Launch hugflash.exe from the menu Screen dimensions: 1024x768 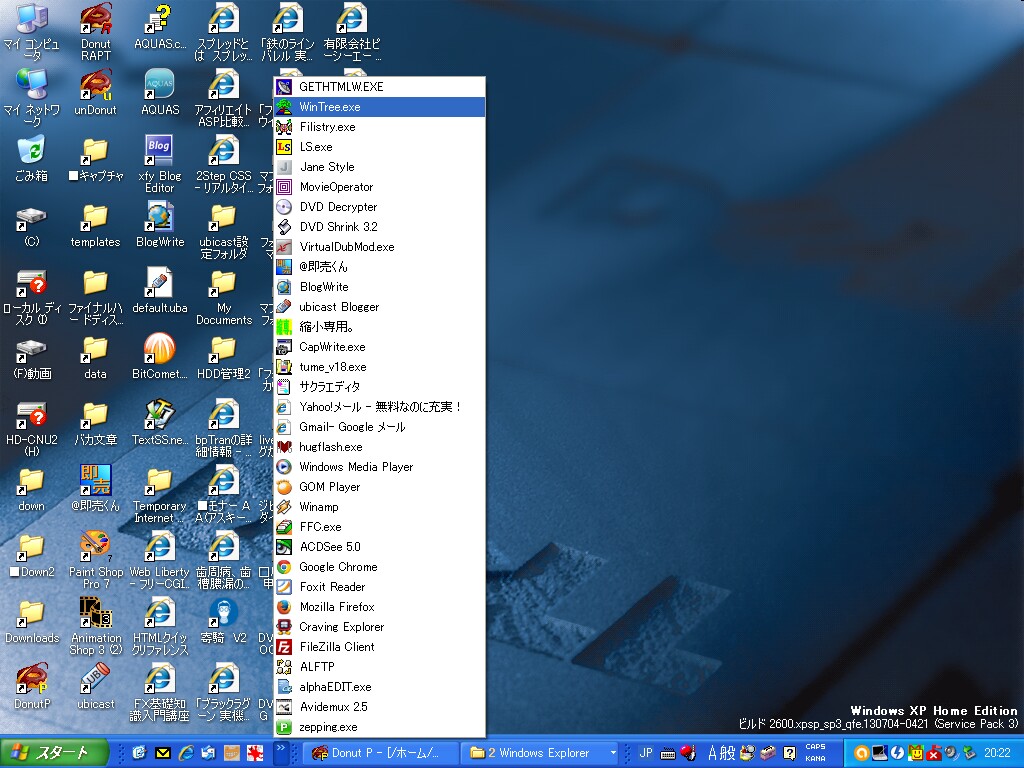click(379, 447)
